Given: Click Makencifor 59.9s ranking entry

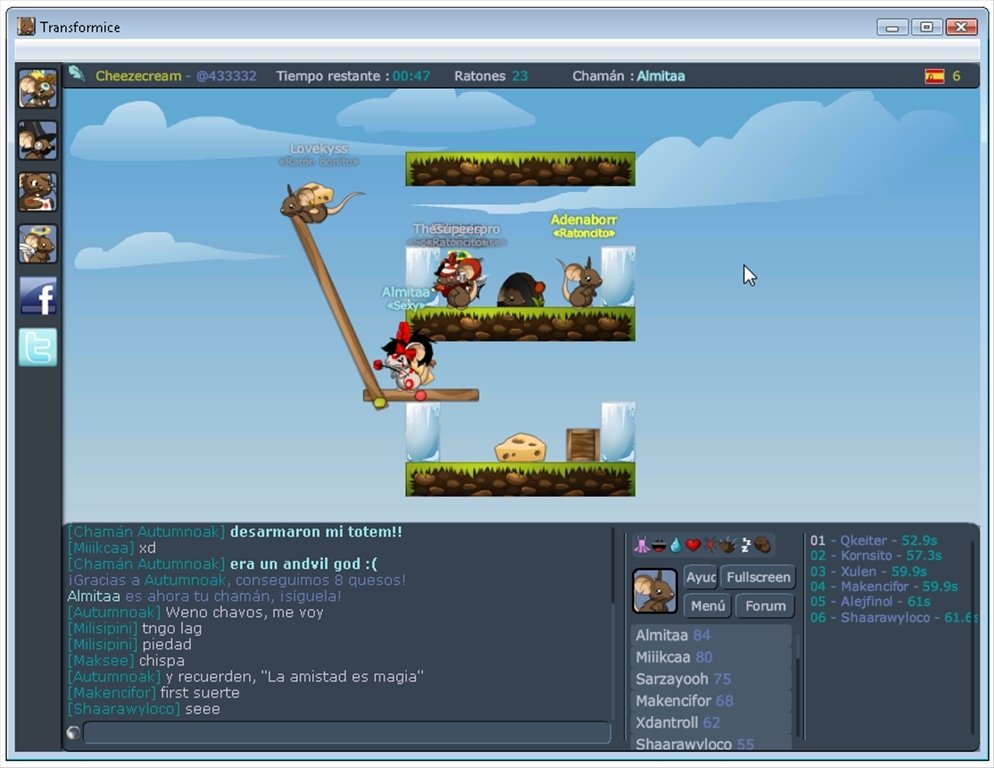Looking at the screenshot, I should [884, 587].
